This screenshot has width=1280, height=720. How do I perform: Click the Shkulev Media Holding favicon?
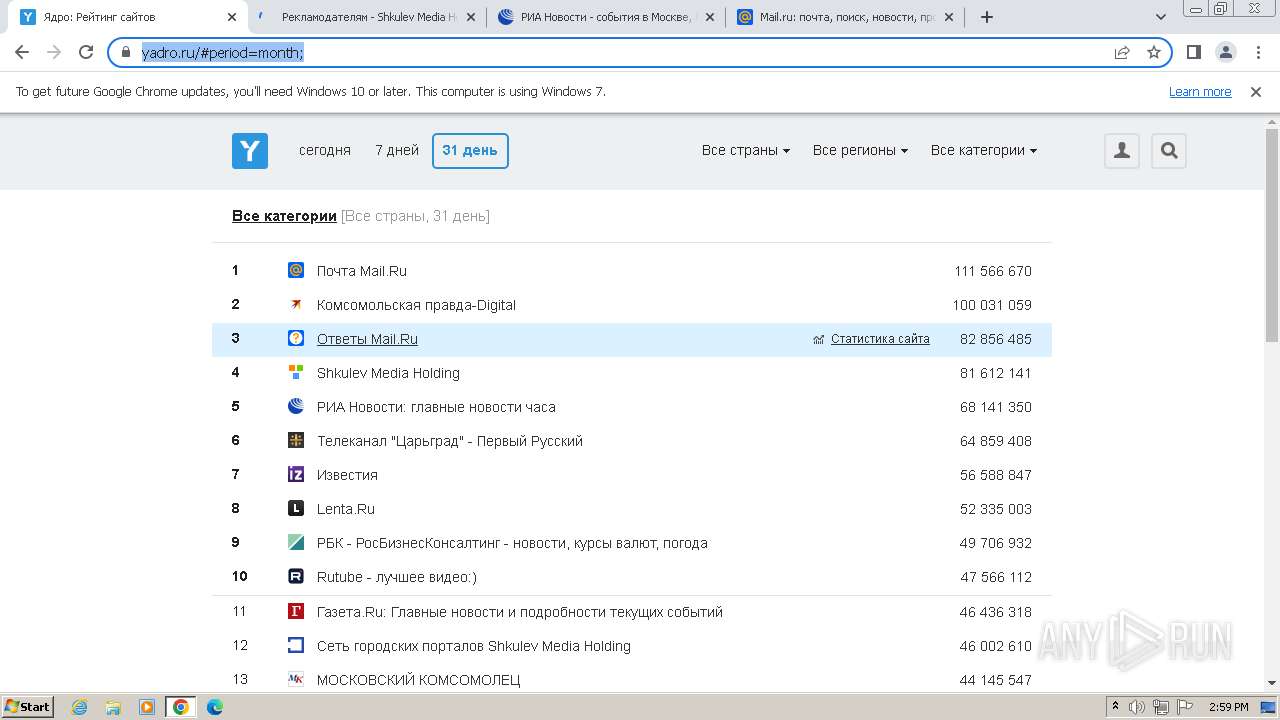click(x=296, y=372)
